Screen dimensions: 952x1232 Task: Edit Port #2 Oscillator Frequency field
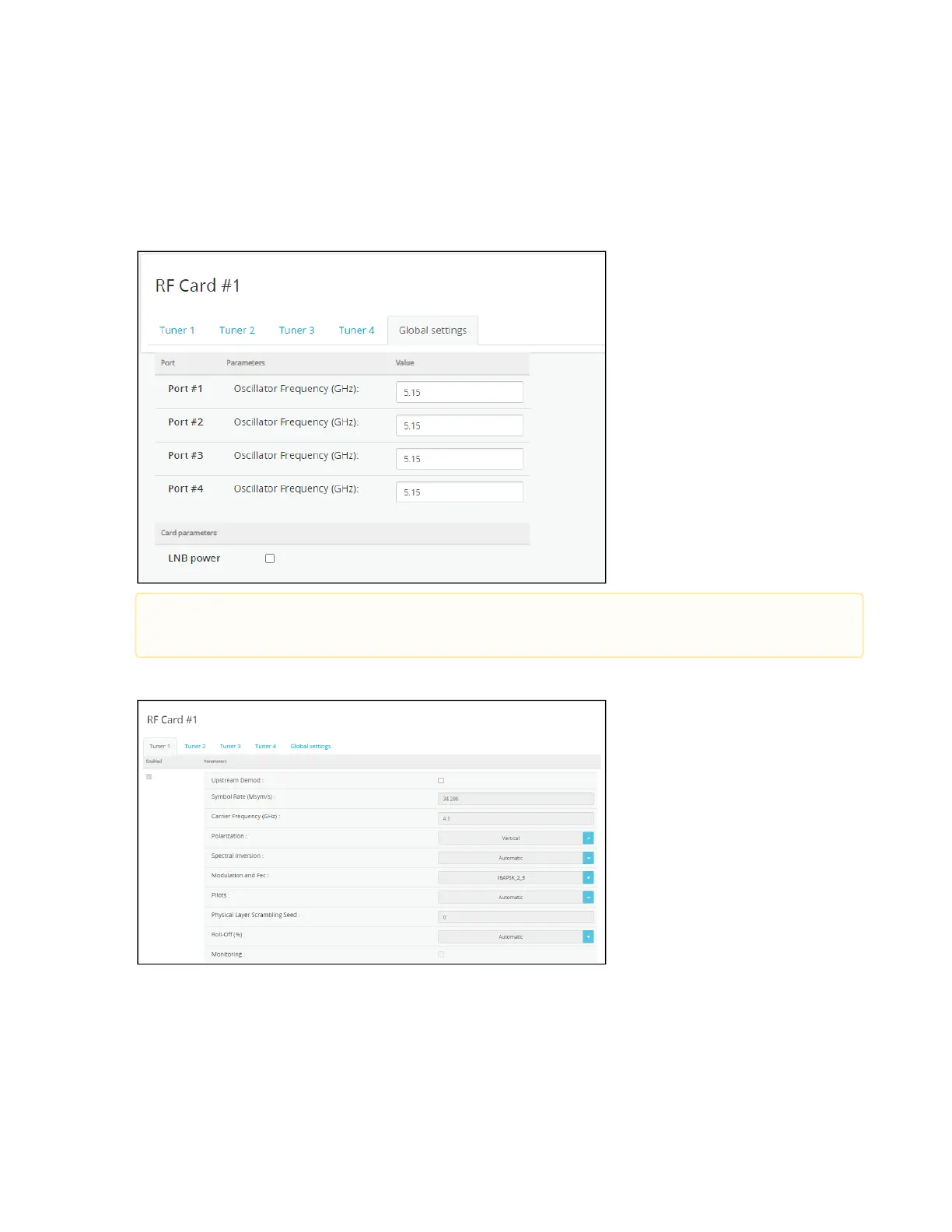[x=460, y=425]
